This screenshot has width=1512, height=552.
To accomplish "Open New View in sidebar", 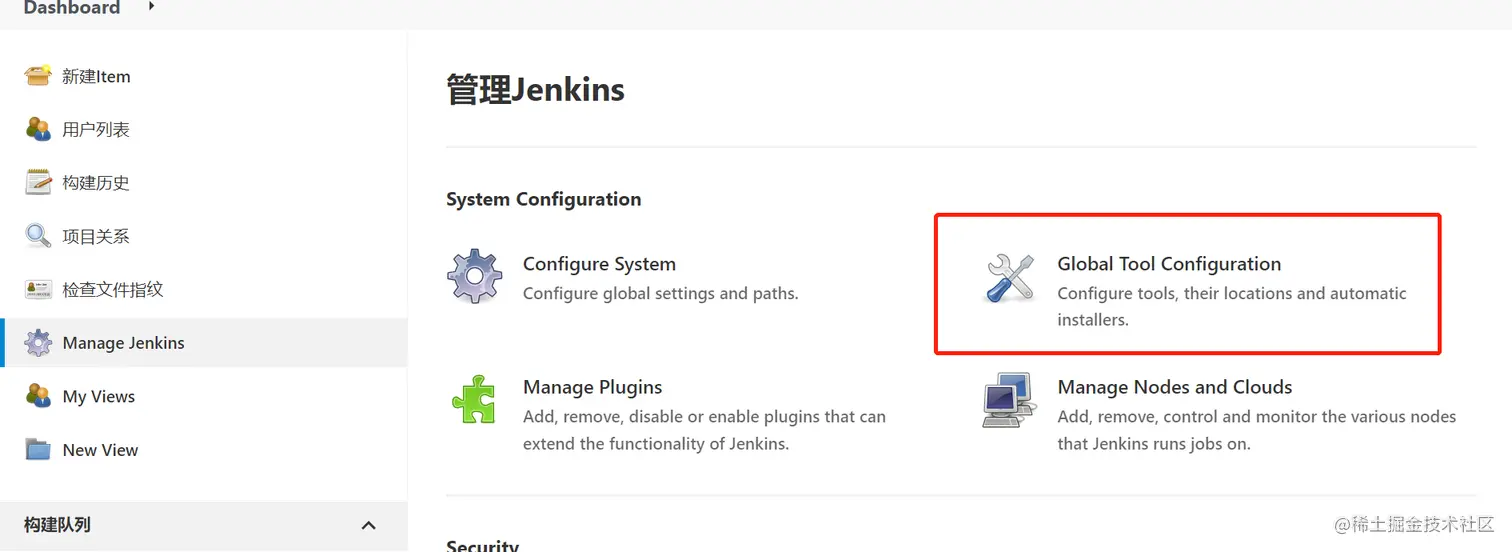I will tap(100, 450).
